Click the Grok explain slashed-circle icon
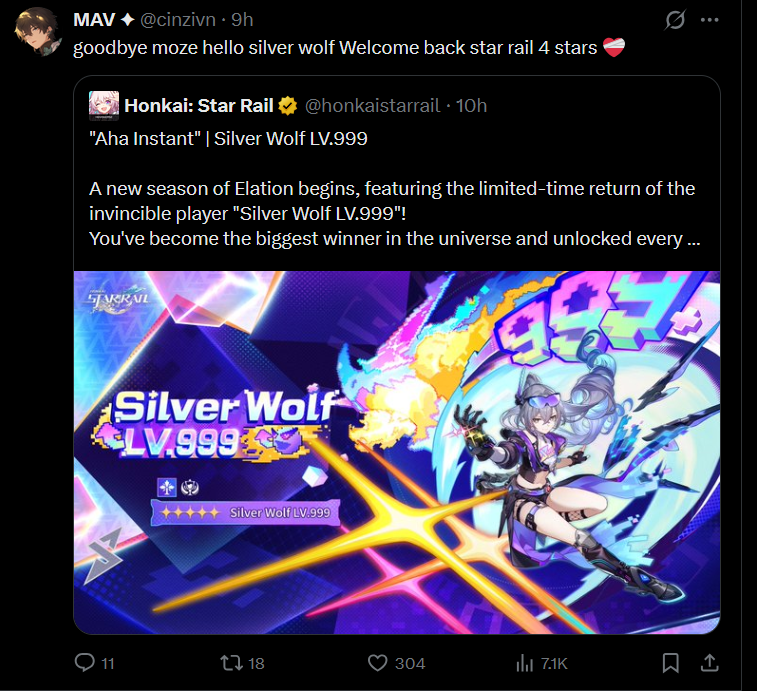Screen dimensions: 757x691 675,20
